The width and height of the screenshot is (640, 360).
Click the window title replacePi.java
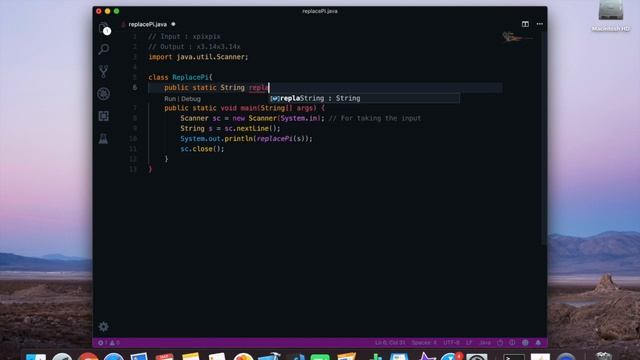(x=320, y=11)
